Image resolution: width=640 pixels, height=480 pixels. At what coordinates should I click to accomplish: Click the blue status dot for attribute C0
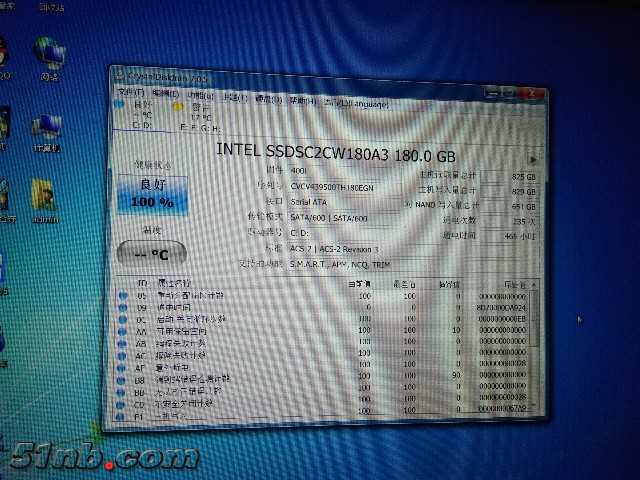(x=120, y=402)
